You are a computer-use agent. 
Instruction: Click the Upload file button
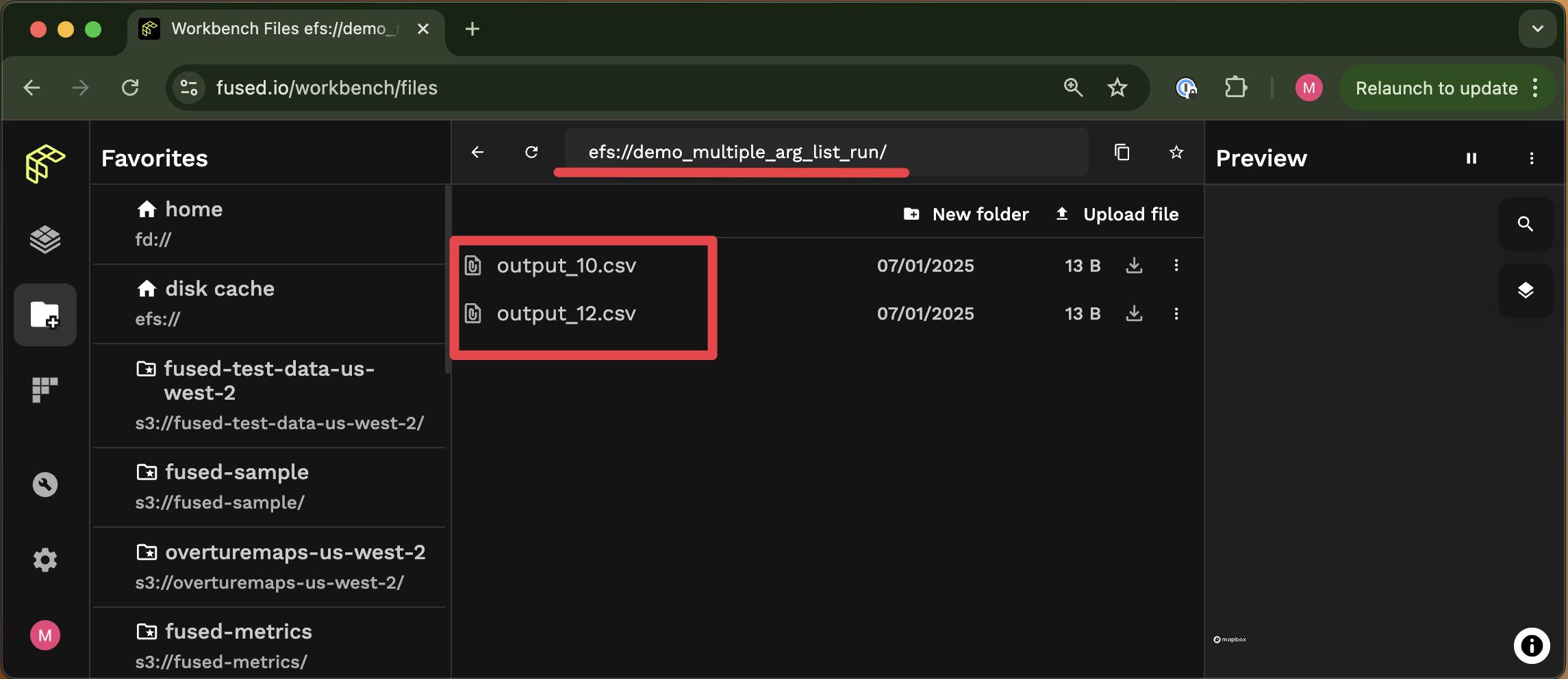1116,214
